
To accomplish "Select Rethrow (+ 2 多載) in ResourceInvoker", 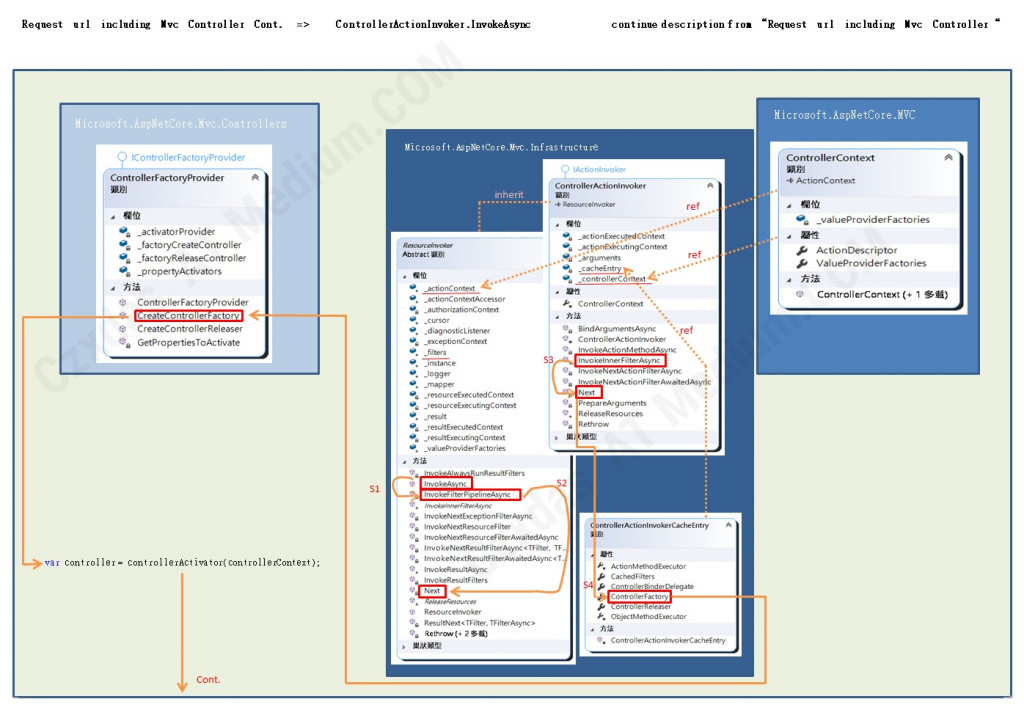I will tap(456, 634).
